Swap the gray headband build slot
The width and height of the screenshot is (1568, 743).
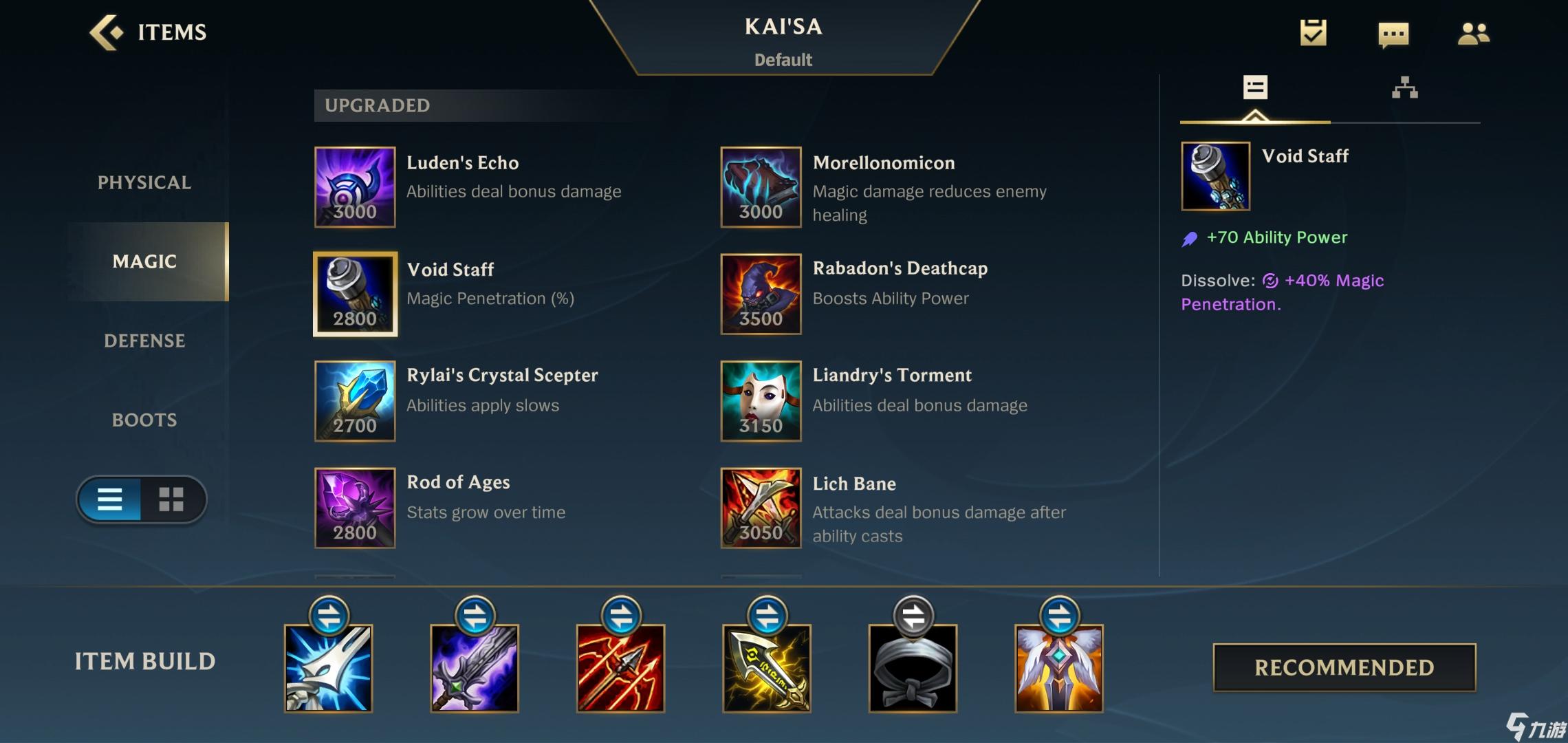(x=913, y=616)
